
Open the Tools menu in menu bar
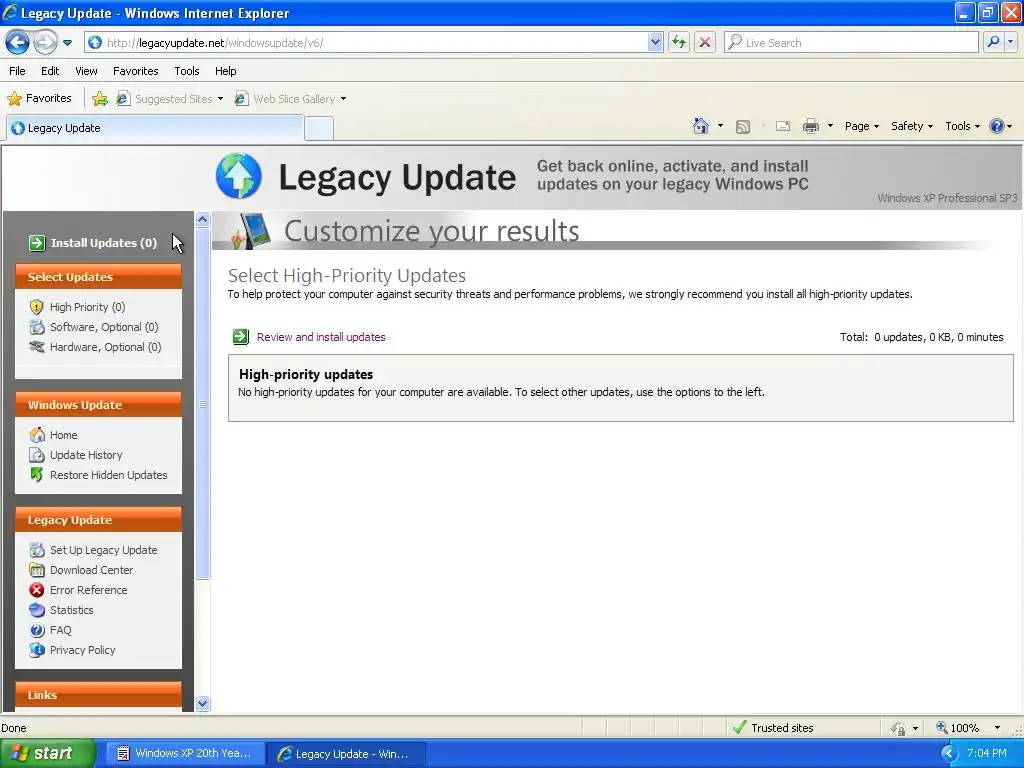click(x=187, y=71)
